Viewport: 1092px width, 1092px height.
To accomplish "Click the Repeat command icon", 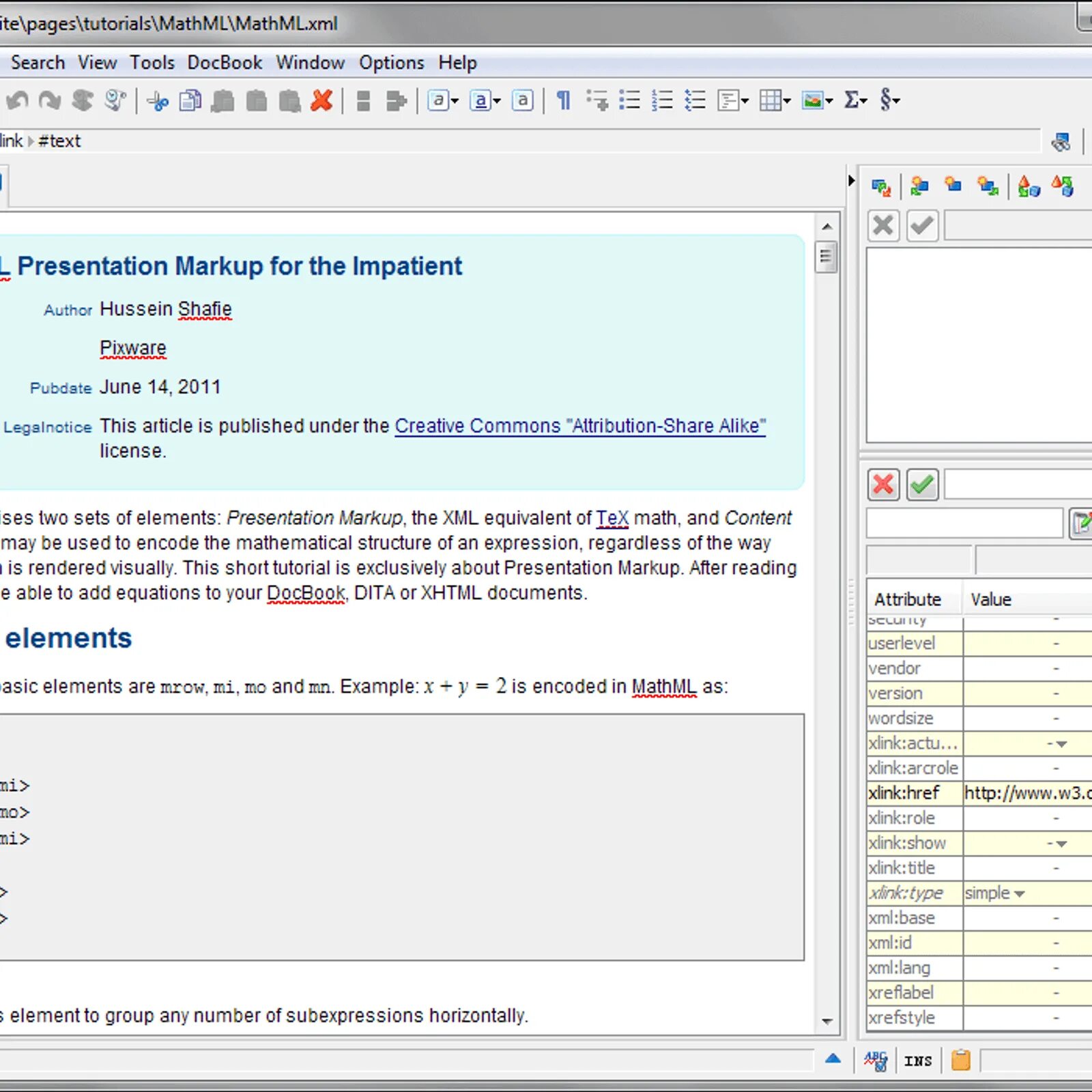I will (83, 101).
